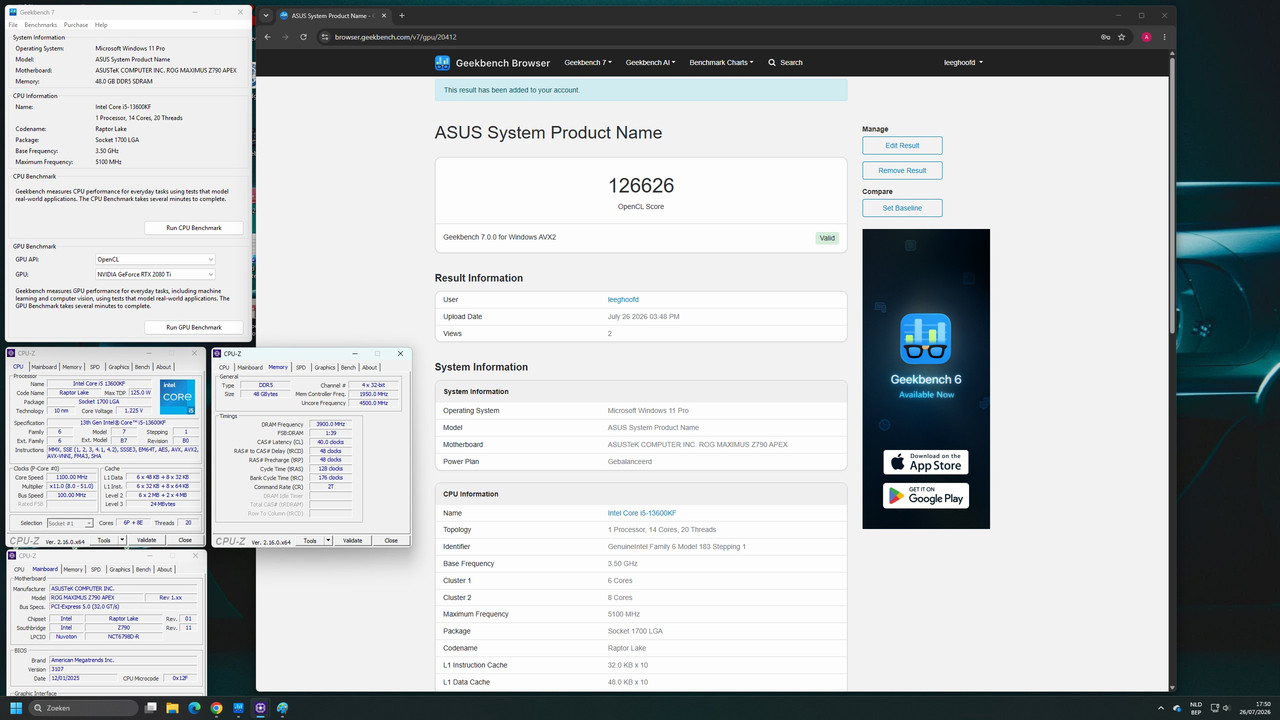Screen dimensions: 1280x720
Task: Open the Geekbench app on the taskbar
Action: pyautogui.click(x=239, y=708)
